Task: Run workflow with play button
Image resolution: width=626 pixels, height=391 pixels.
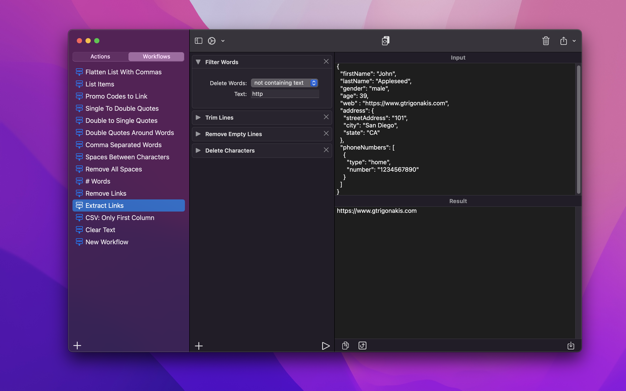Action: tap(326, 346)
